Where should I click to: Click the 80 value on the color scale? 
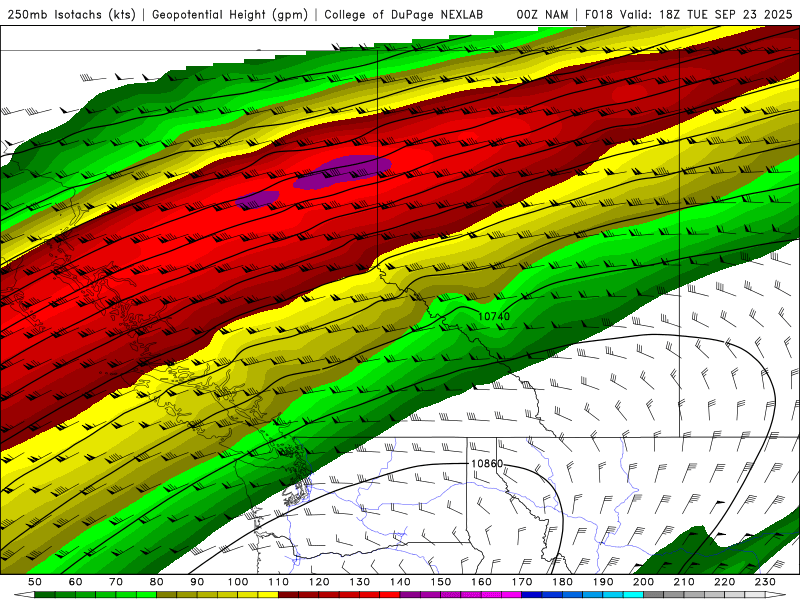(x=157, y=582)
